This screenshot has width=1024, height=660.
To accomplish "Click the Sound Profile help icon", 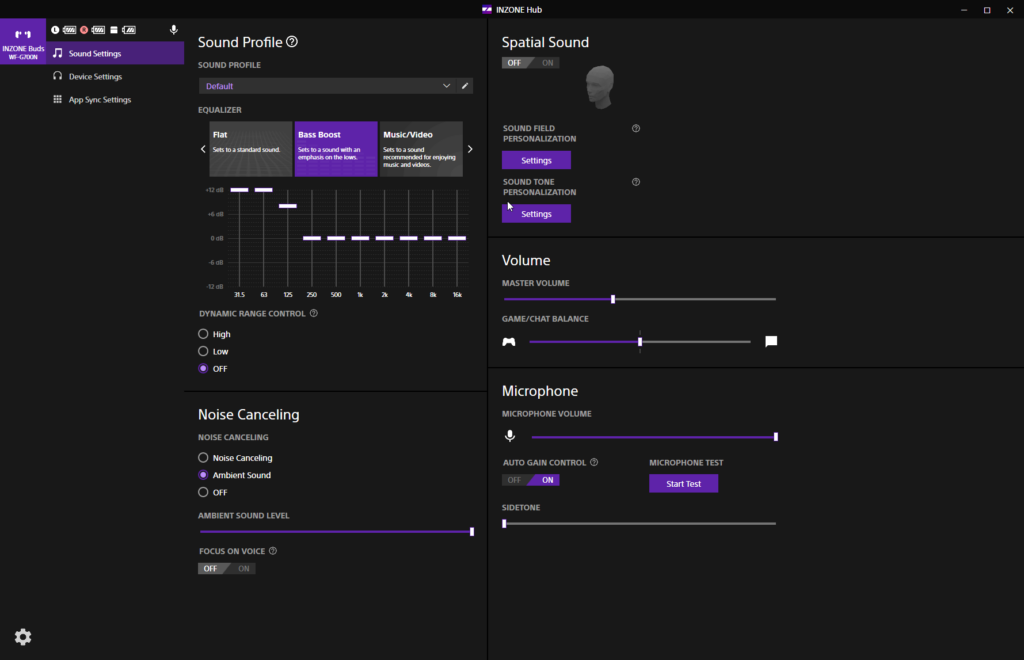I will (292, 42).
